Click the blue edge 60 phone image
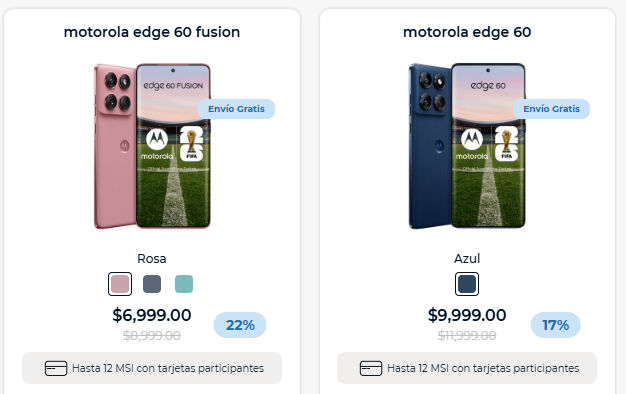Image resolution: width=626 pixels, height=394 pixels. pyautogui.click(x=467, y=146)
